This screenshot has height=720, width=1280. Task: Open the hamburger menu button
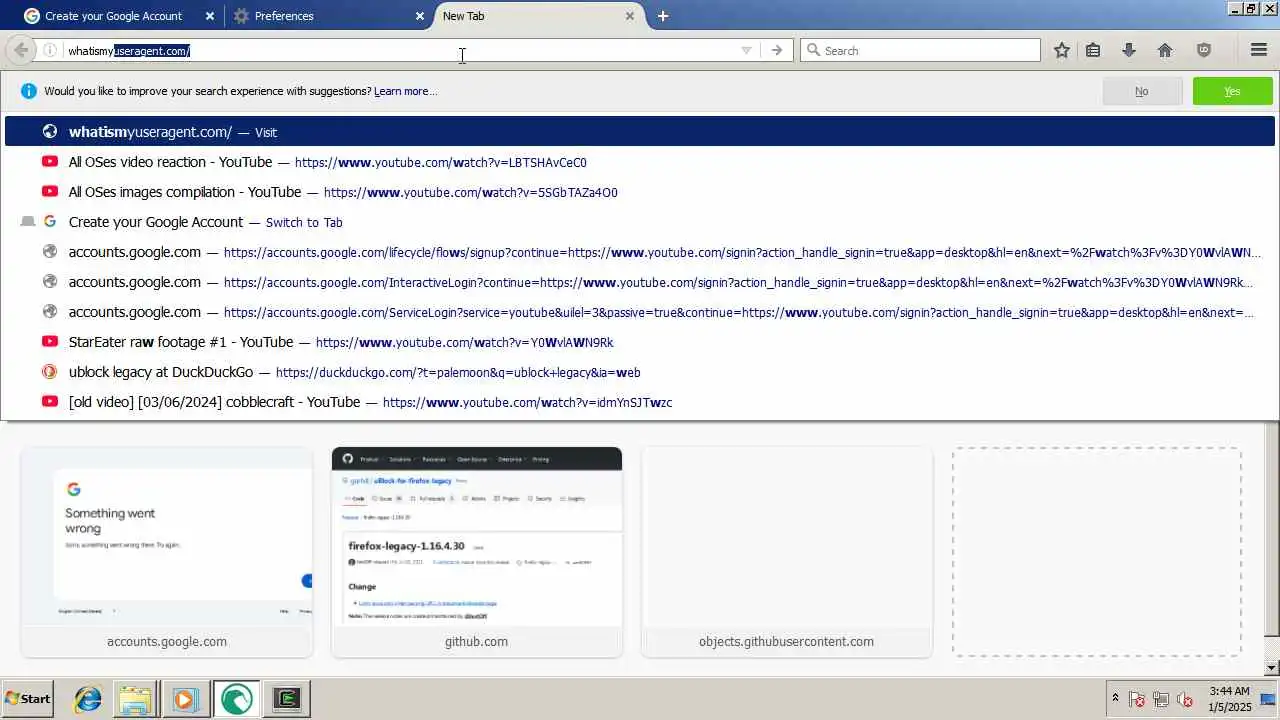pyautogui.click(x=1259, y=50)
